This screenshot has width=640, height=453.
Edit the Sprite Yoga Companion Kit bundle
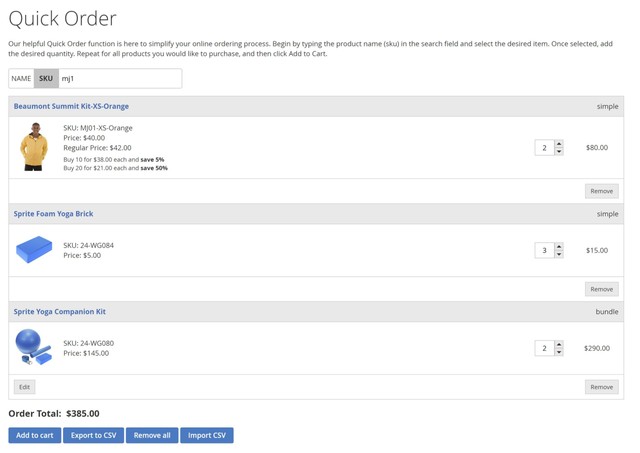[x=24, y=387]
